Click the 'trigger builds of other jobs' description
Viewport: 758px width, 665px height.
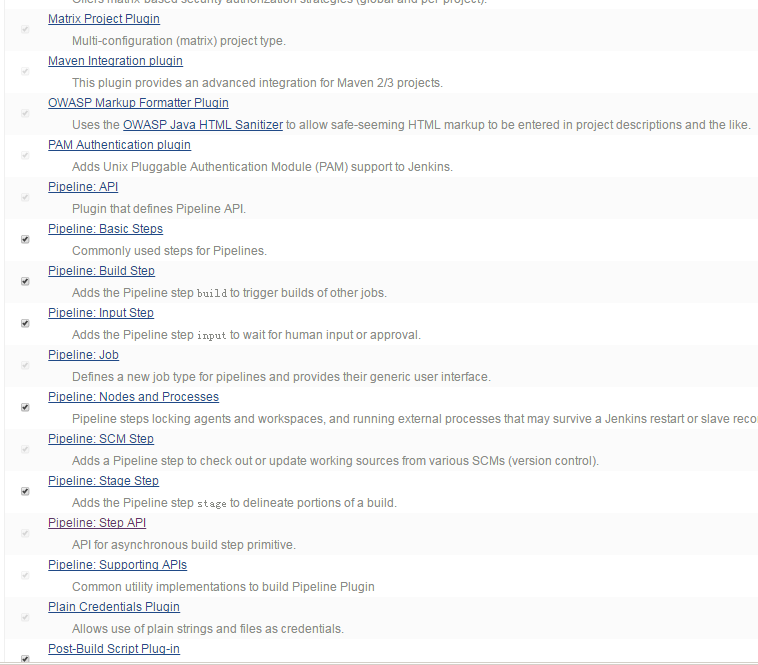click(229, 293)
